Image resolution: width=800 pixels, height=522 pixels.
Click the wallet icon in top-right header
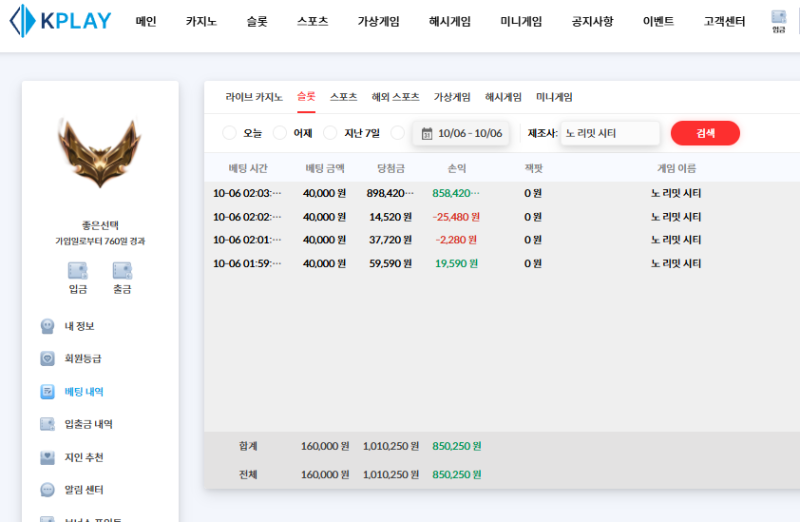(x=779, y=17)
